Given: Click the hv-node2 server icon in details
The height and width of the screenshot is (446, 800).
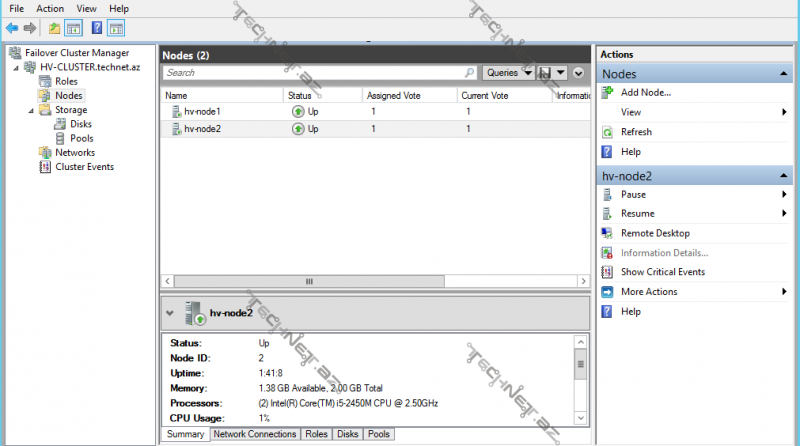Looking at the screenshot, I should tap(195, 313).
